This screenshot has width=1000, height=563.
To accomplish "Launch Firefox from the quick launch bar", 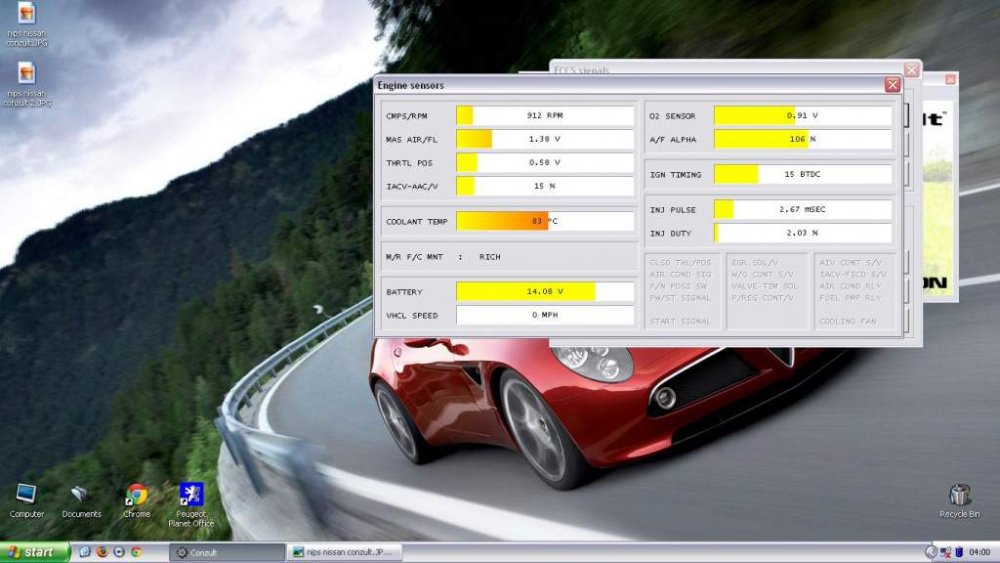I will click(102, 552).
